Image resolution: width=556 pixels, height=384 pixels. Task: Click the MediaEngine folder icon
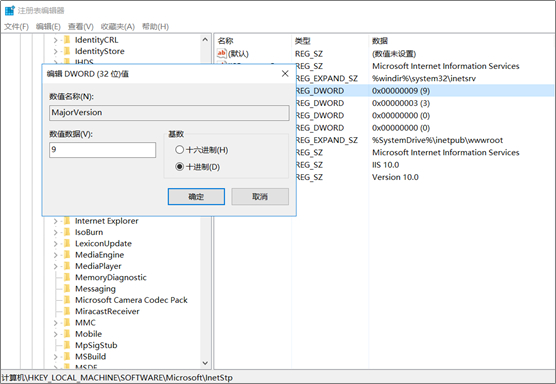[x=67, y=255]
